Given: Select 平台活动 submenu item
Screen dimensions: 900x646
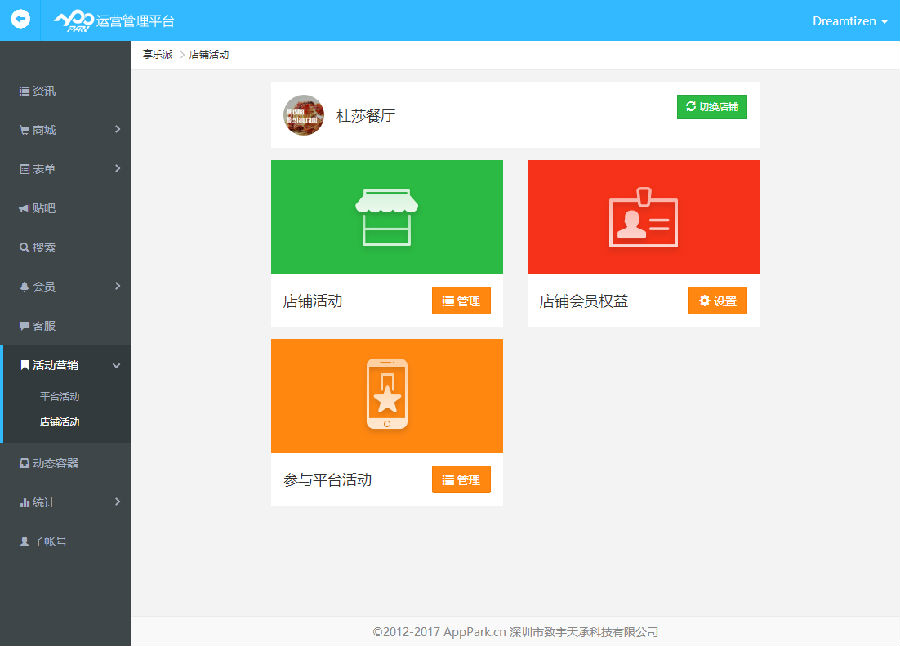Looking at the screenshot, I should 59,397.
